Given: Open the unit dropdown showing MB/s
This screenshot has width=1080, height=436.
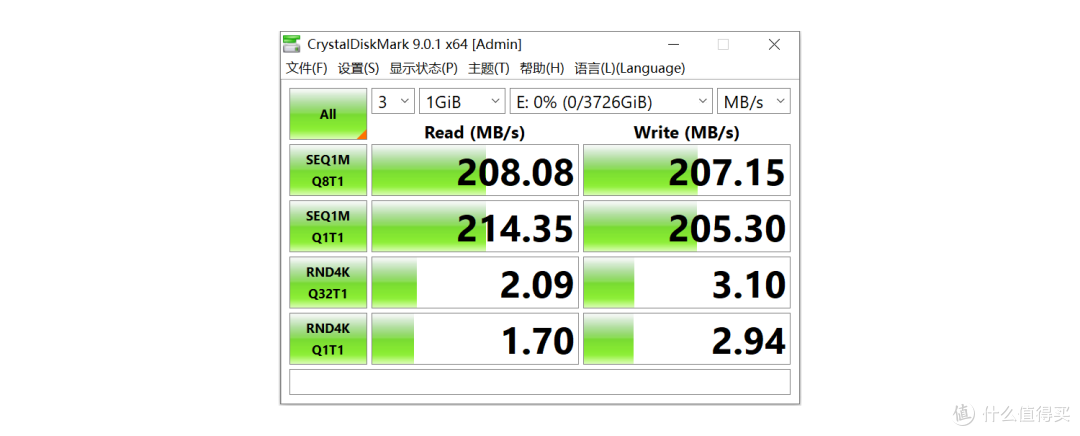Looking at the screenshot, I should [x=754, y=102].
